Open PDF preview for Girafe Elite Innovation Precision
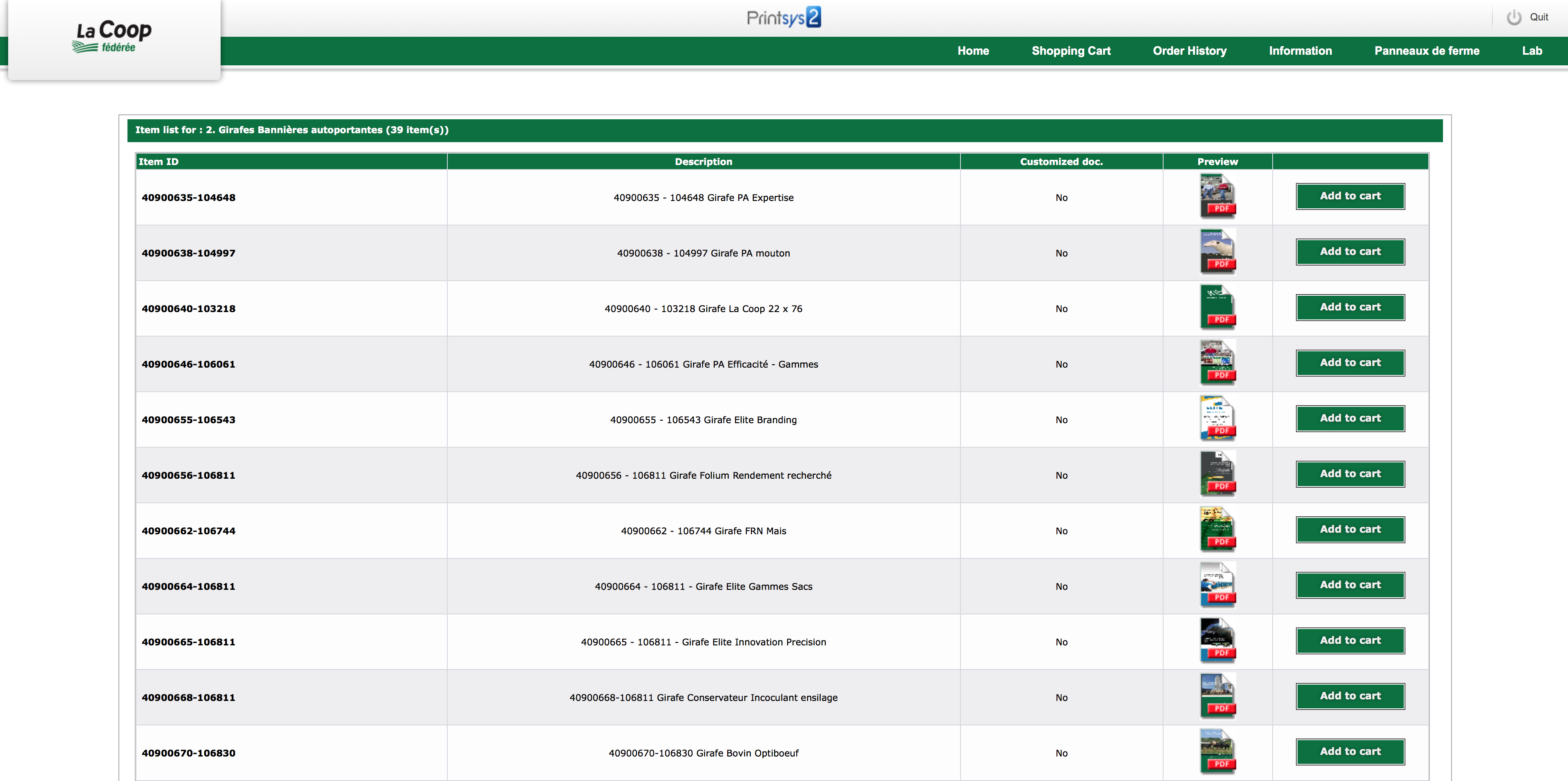 (1217, 640)
